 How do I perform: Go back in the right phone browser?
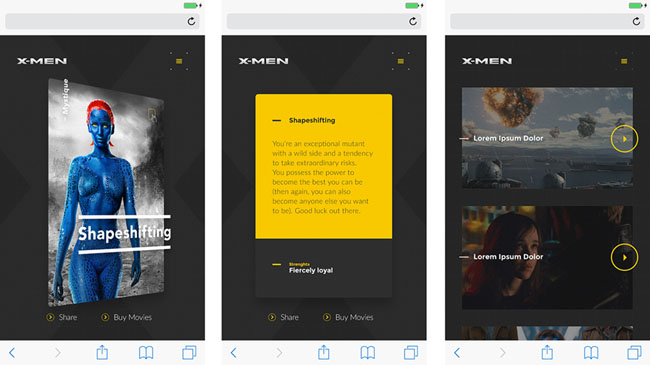click(x=457, y=353)
